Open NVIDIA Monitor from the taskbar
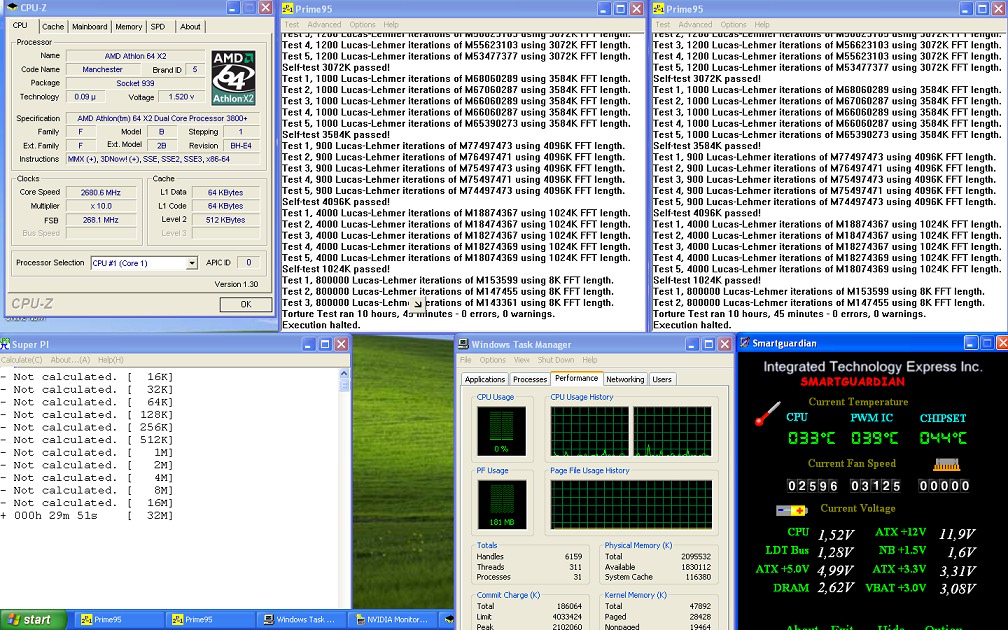 click(392, 620)
